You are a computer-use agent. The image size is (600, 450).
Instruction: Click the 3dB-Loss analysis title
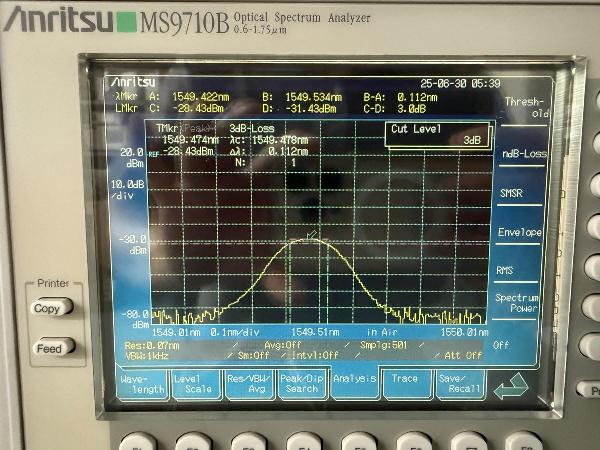click(252, 129)
